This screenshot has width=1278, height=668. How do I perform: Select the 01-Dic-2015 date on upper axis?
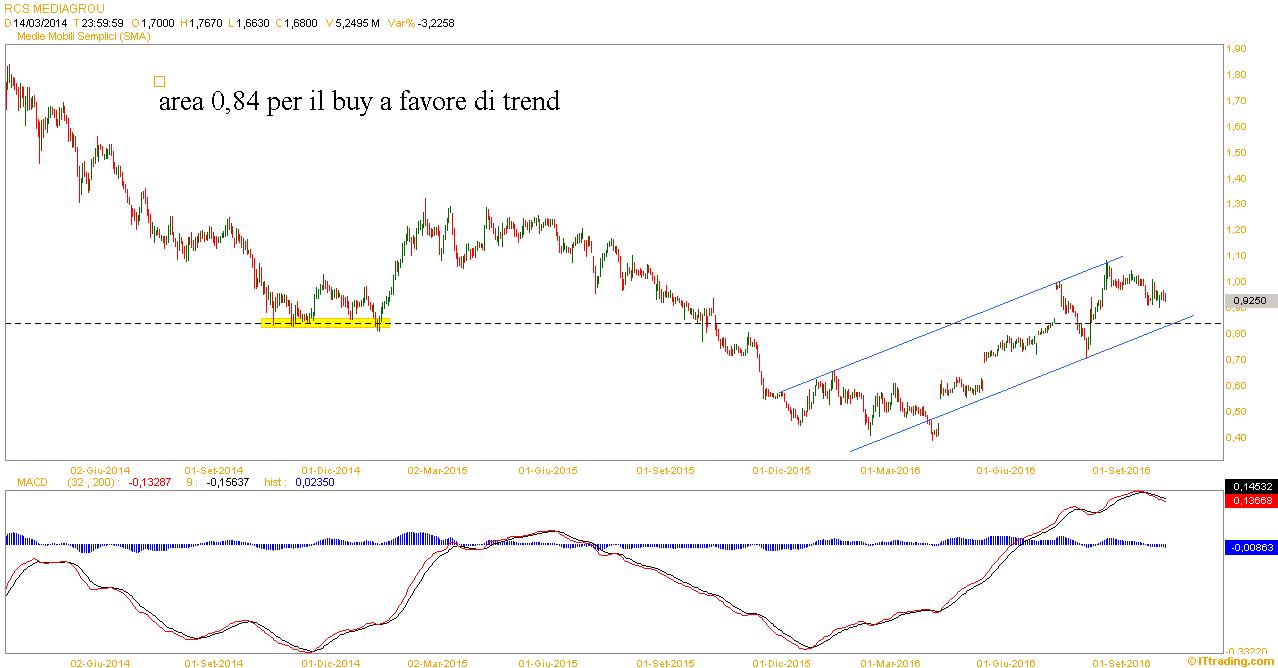click(x=781, y=469)
